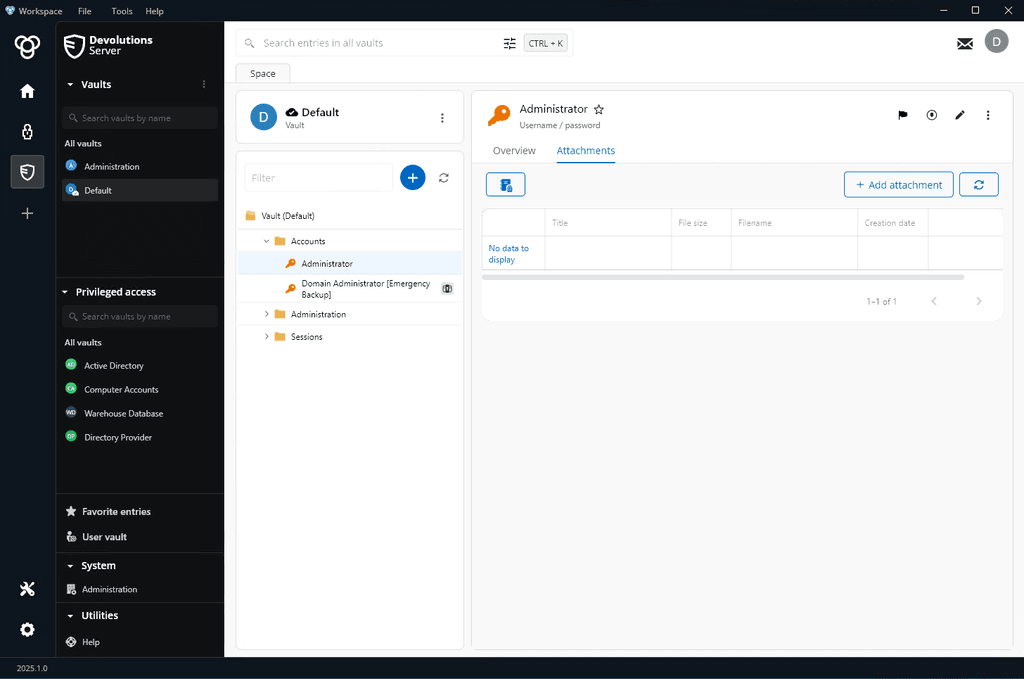The height and width of the screenshot is (679, 1024).
Task: Collapse the Vaults section
Action: point(70,85)
